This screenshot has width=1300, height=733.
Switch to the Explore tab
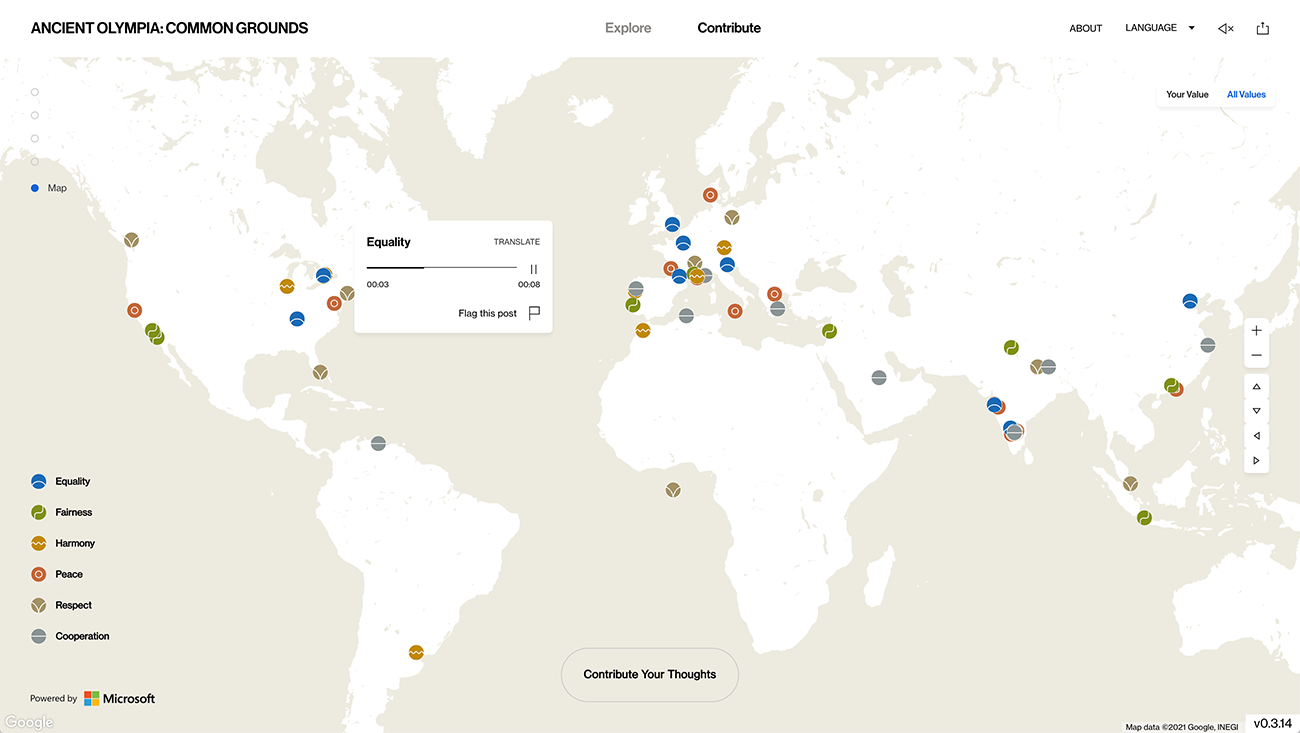628,28
